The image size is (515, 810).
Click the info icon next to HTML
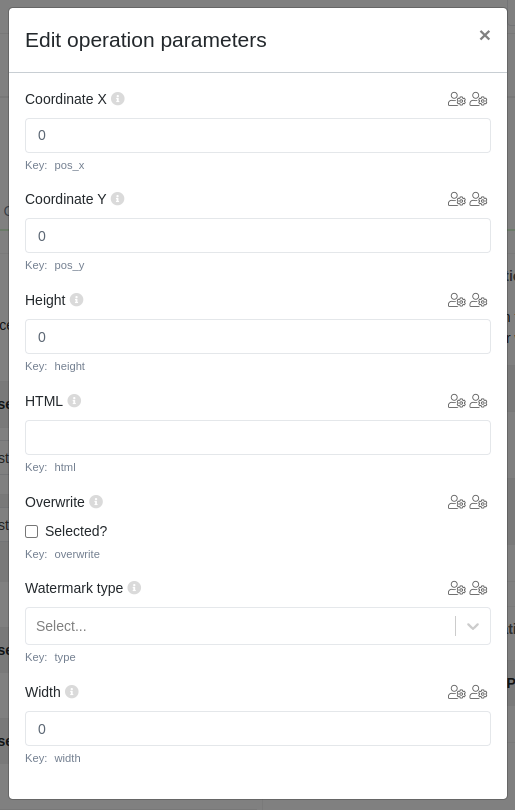pos(74,400)
